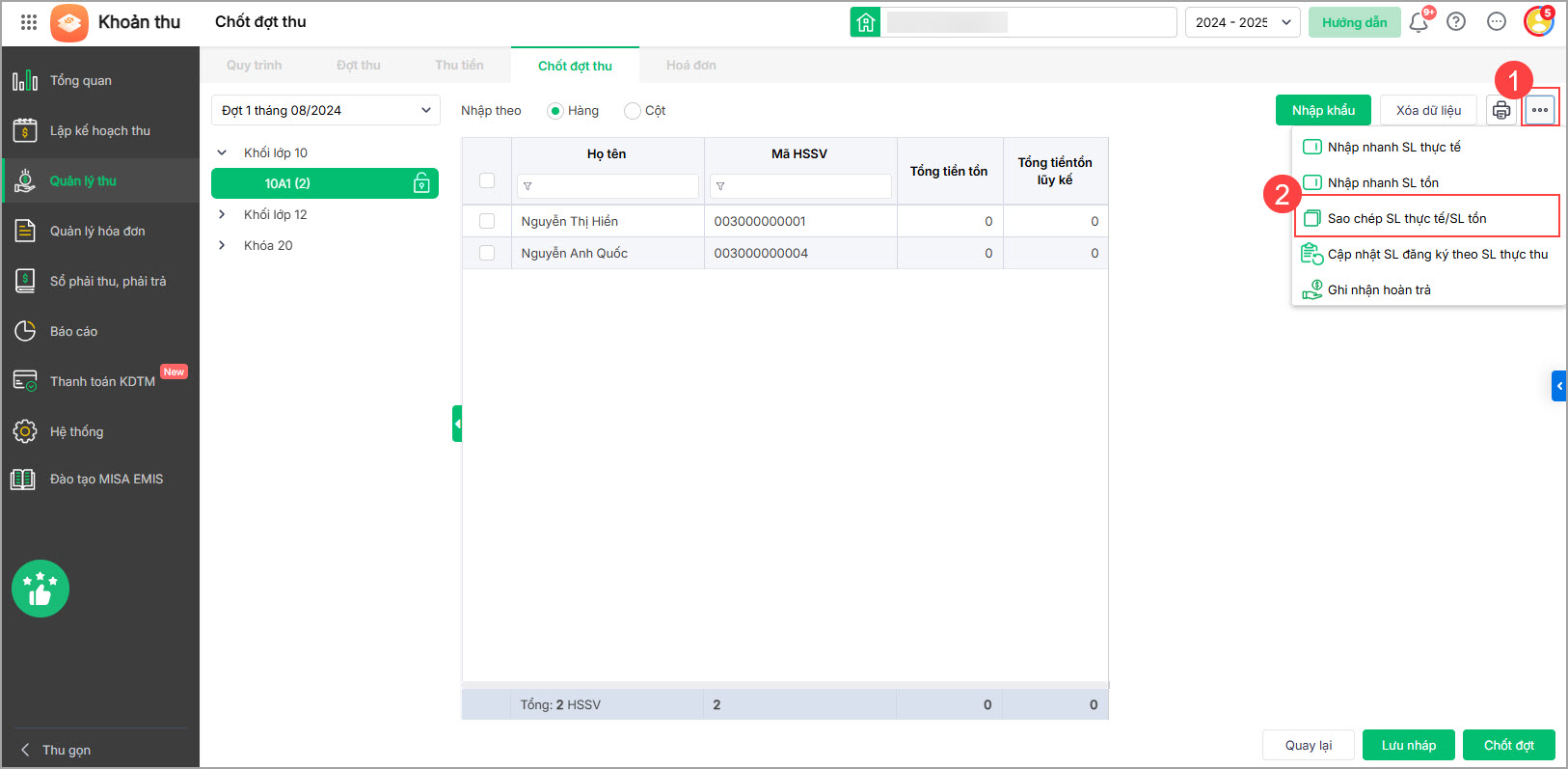Screen dimensions: 1568x769
Task: Open Báo cáo in the sidebar
Action: 100,331
